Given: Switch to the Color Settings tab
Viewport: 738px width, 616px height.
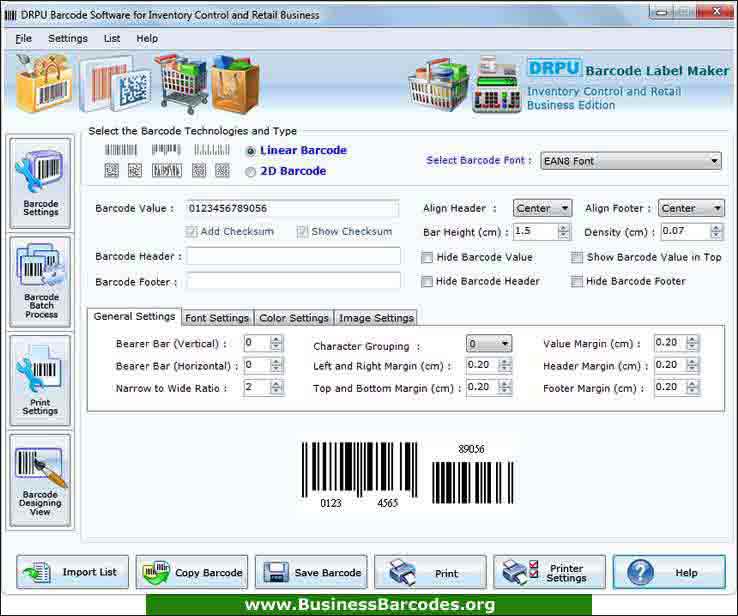Looking at the screenshot, I should pyautogui.click(x=294, y=318).
